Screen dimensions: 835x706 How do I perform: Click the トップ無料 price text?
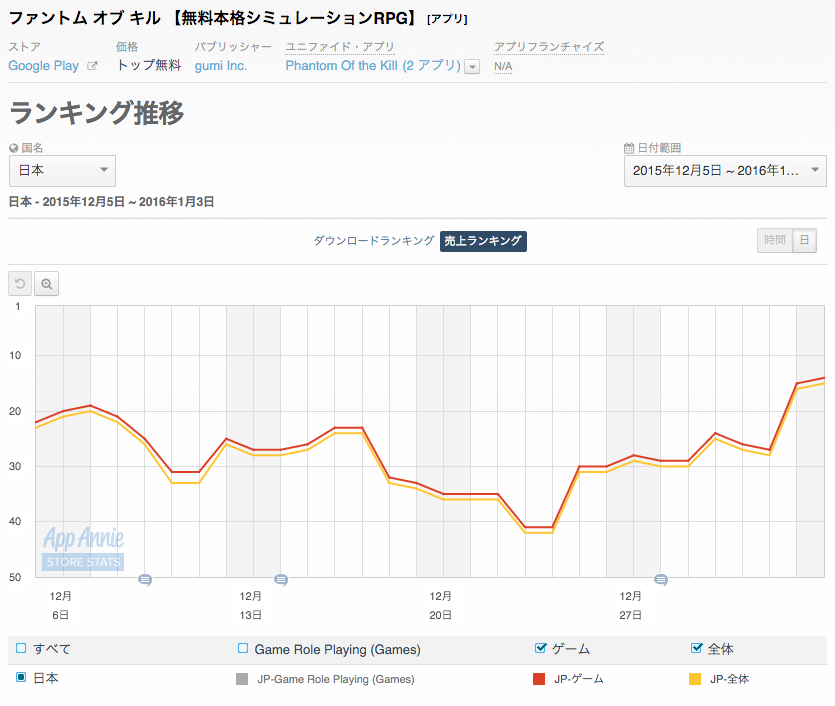(x=149, y=65)
